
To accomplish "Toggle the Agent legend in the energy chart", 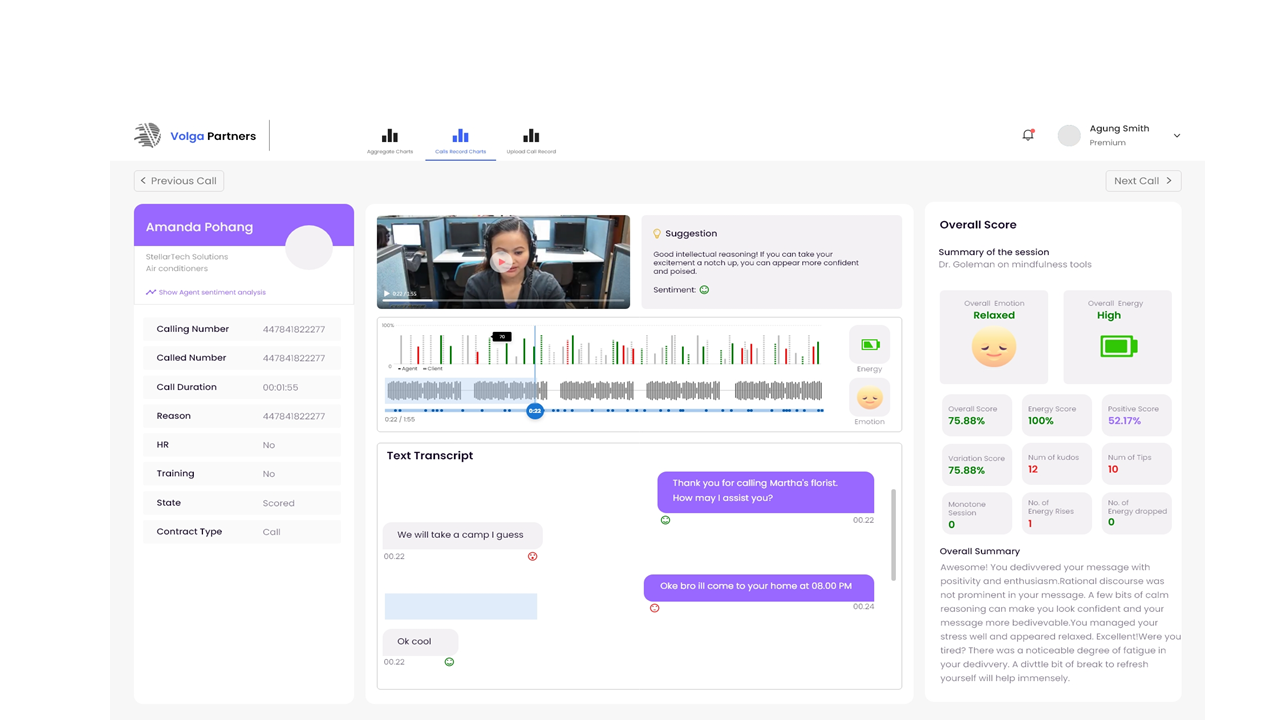I will coord(407,369).
